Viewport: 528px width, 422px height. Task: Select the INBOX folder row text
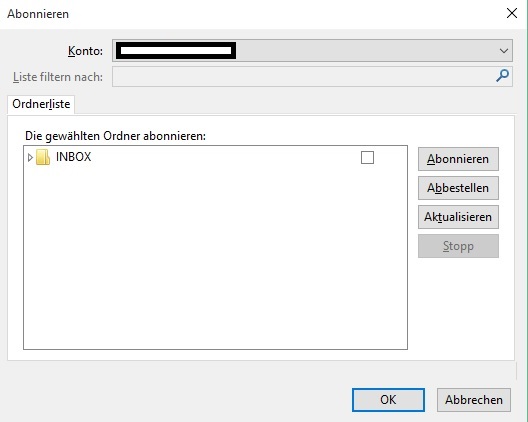point(73,157)
